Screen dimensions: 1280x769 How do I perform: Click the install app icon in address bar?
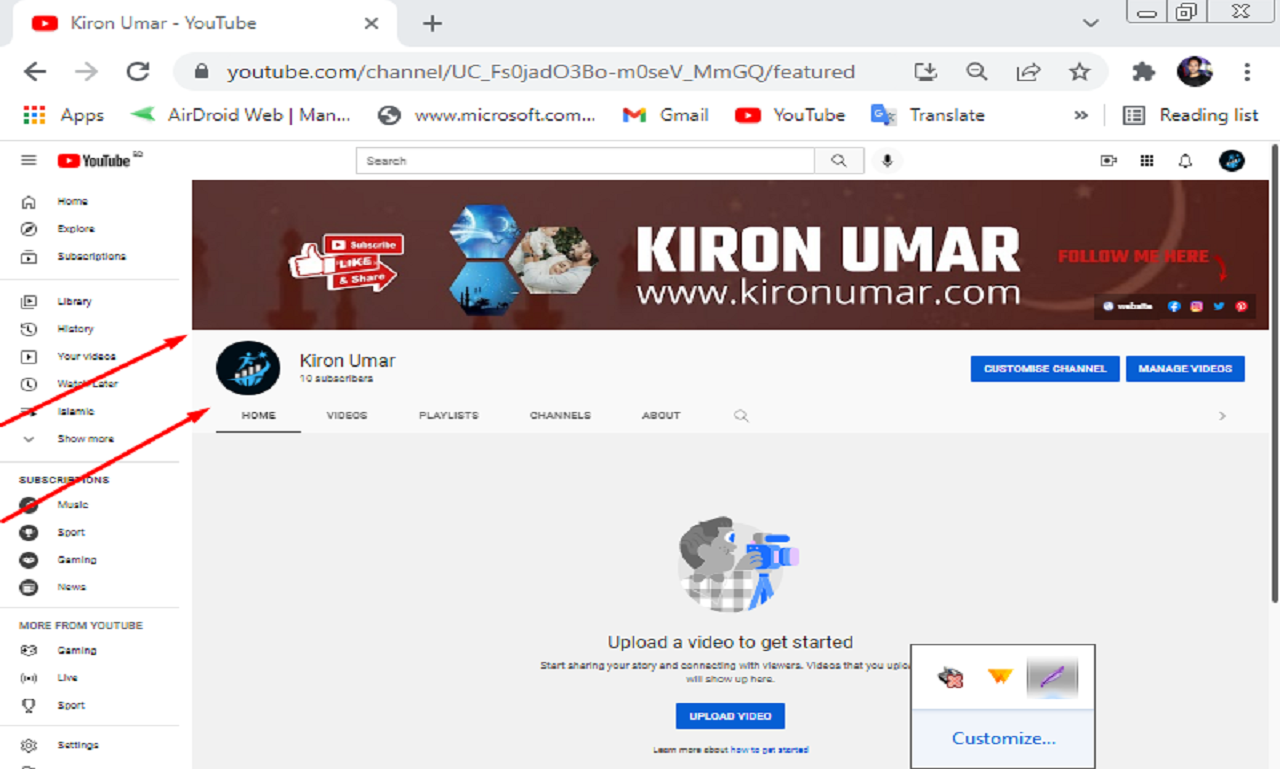point(926,72)
